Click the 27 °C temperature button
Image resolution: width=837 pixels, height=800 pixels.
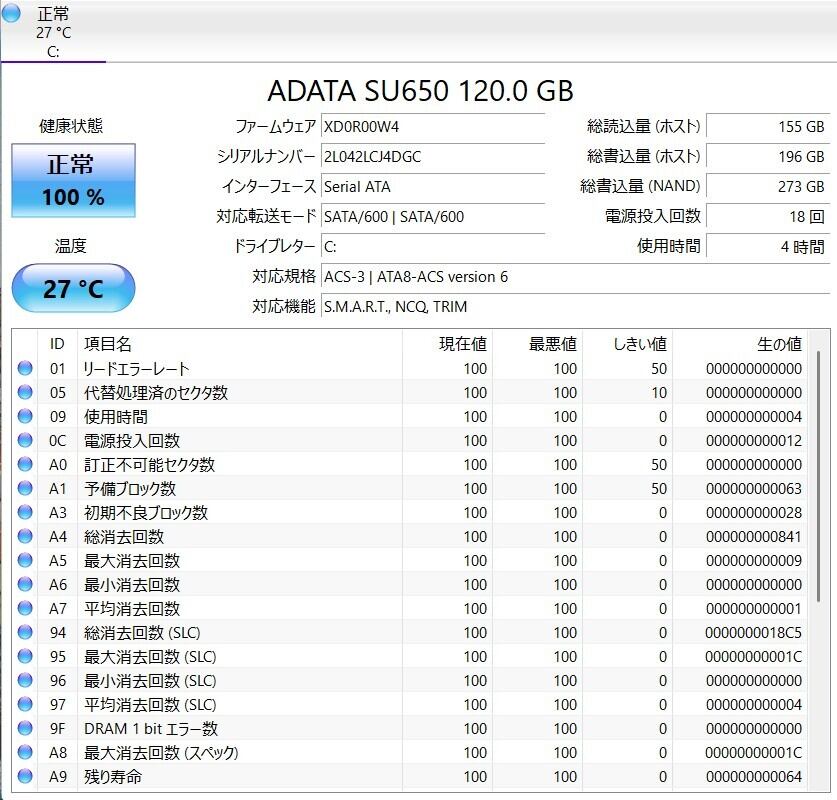[73, 289]
